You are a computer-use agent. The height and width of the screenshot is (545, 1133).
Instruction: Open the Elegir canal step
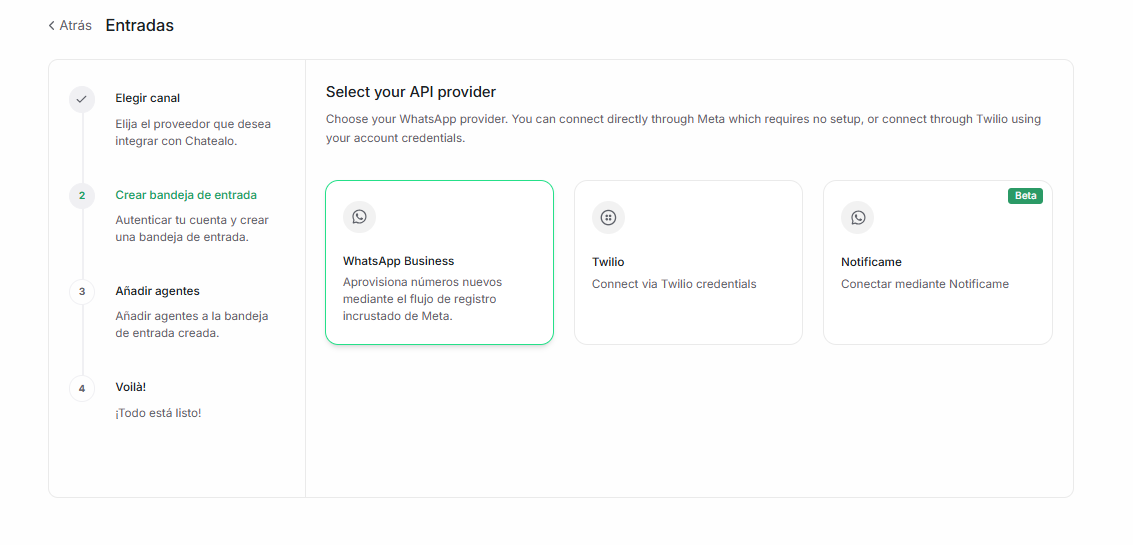tap(147, 98)
